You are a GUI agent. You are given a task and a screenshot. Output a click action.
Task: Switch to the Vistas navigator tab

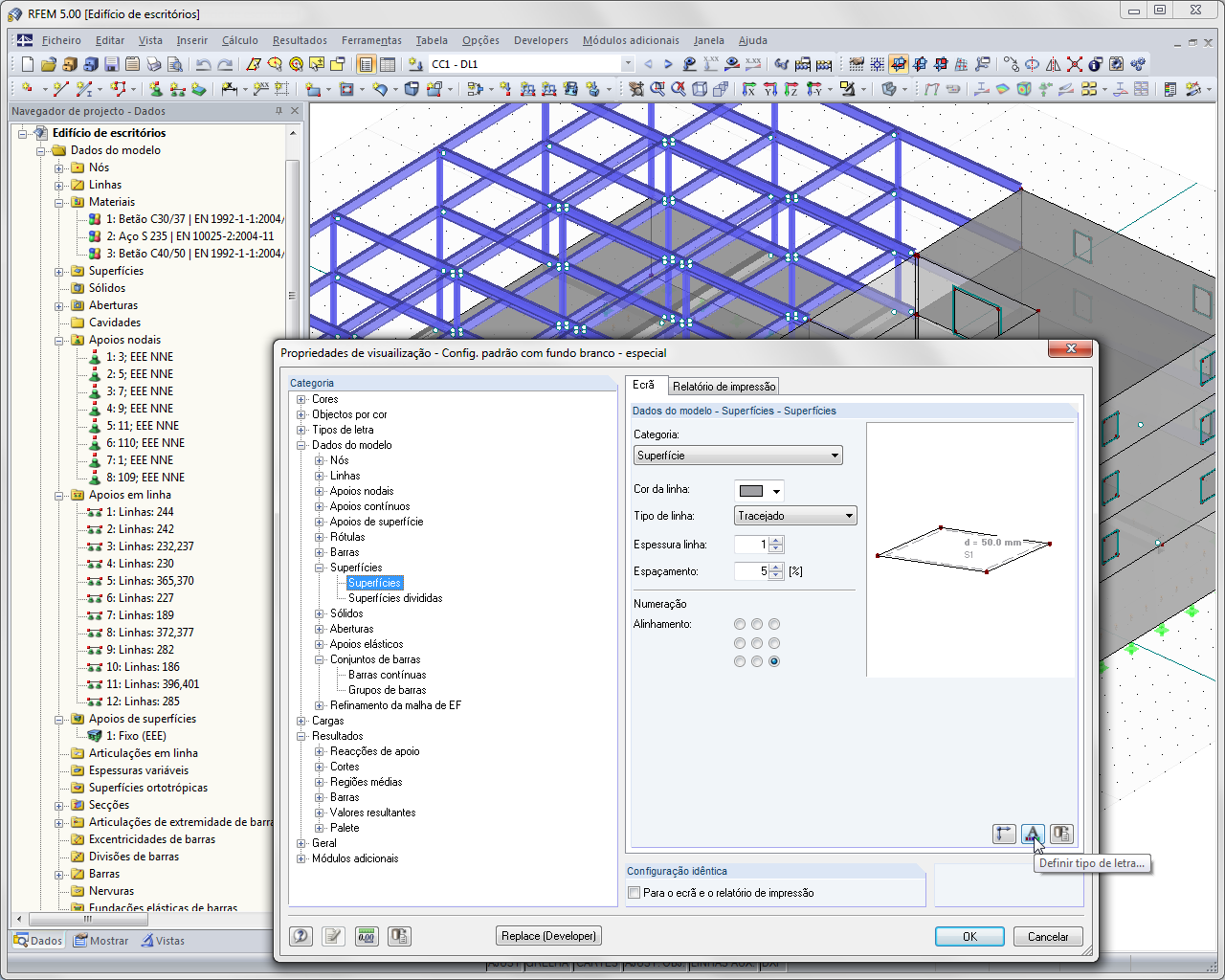coord(163,941)
